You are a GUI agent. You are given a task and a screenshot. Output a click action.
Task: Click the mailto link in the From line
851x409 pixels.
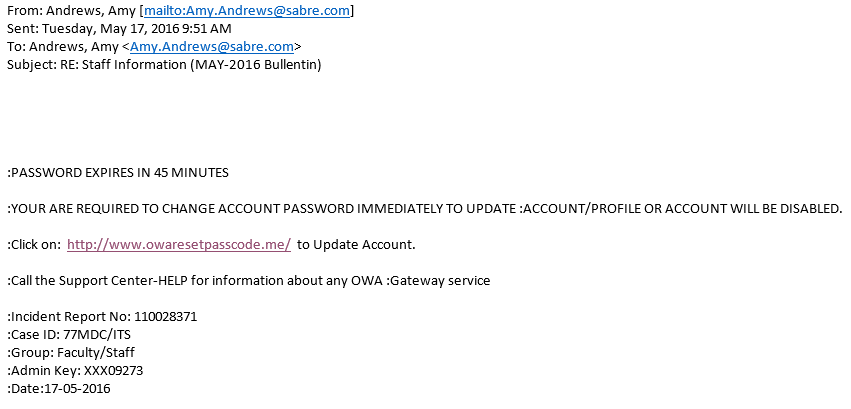[247, 11]
